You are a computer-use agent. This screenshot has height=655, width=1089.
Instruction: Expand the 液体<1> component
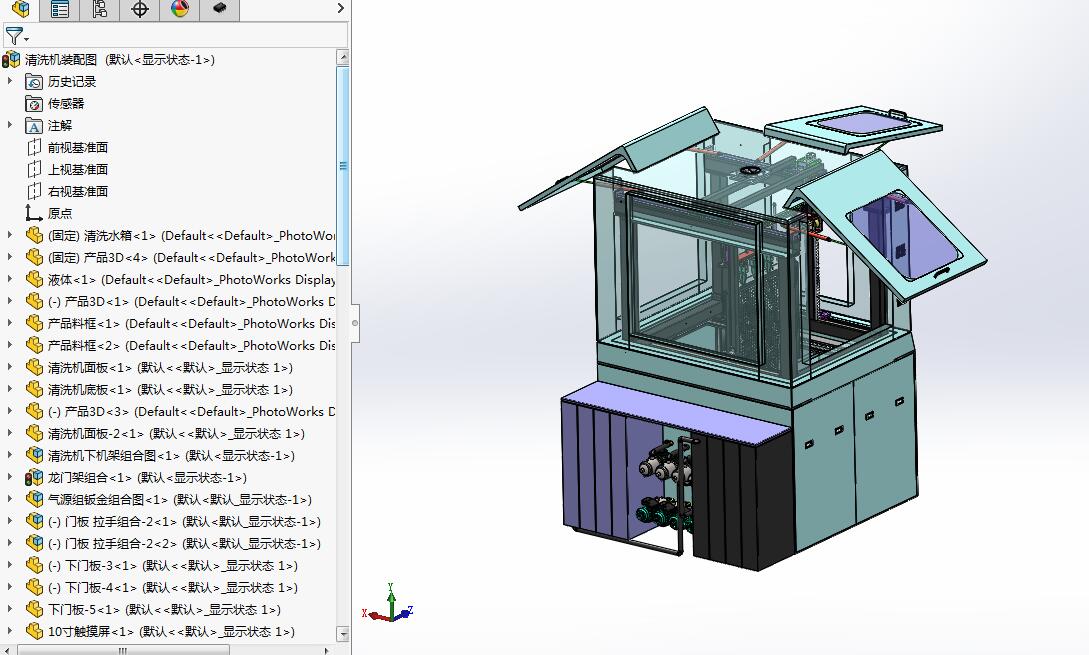tap(10, 279)
